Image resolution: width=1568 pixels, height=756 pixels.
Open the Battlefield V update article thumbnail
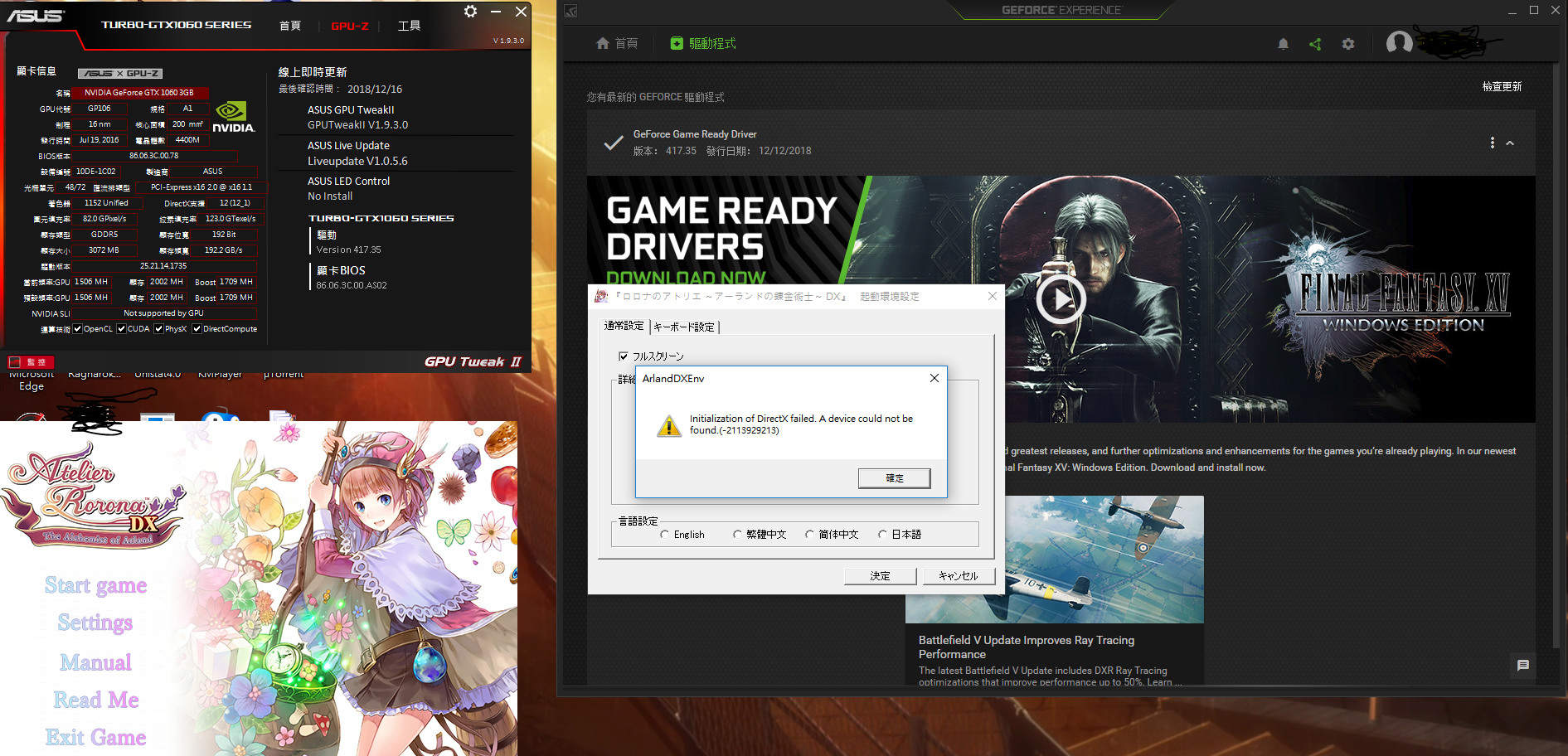click(1054, 560)
